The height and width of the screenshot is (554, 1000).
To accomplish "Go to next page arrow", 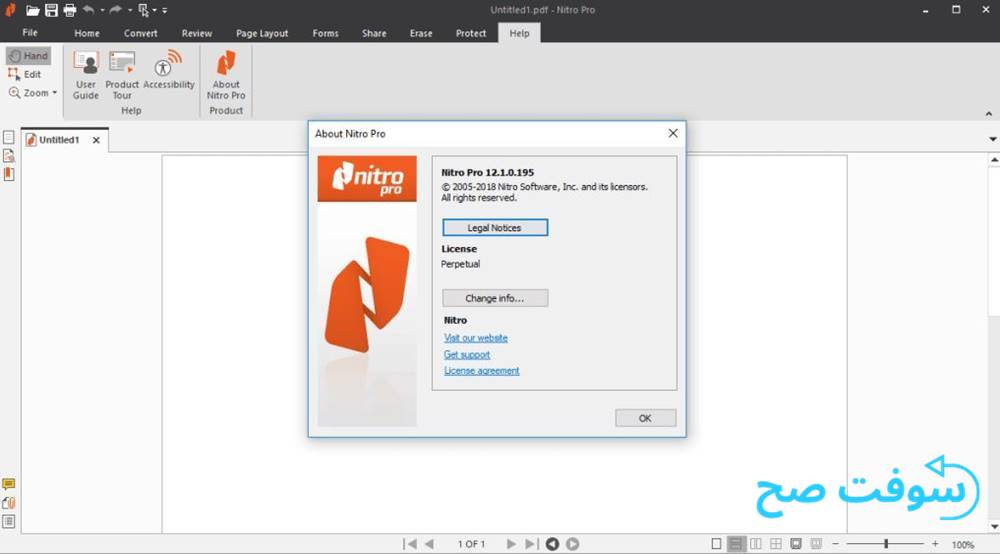I will point(511,544).
